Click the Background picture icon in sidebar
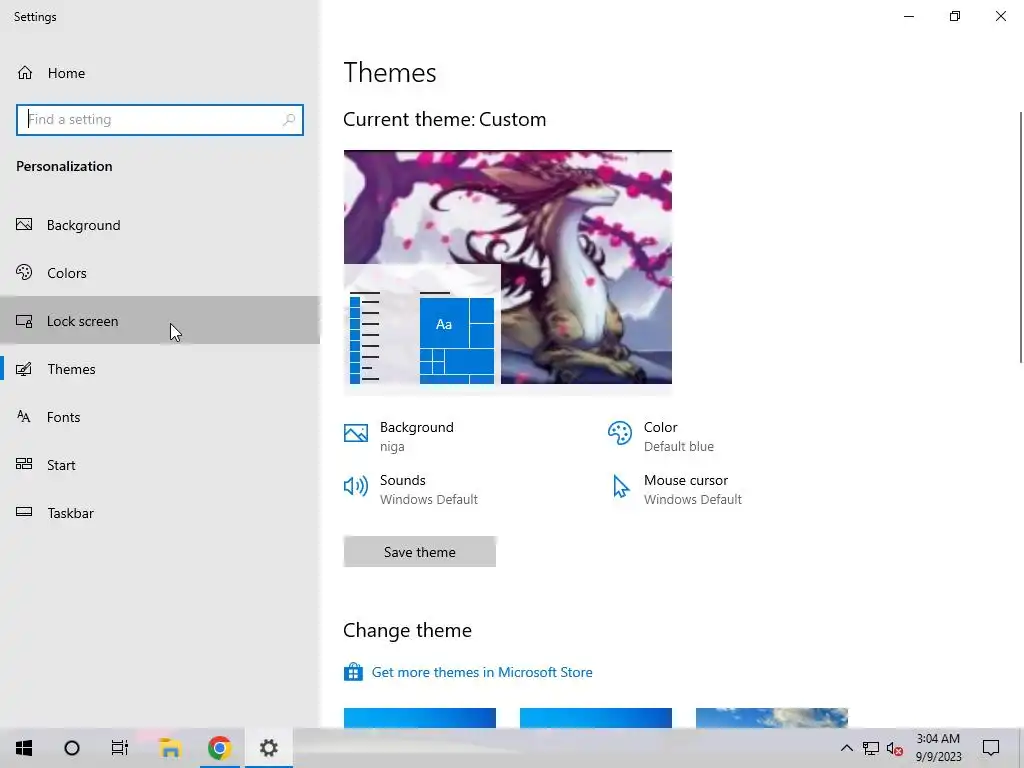The height and width of the screenshot is (768, 1024). (24, 225)
